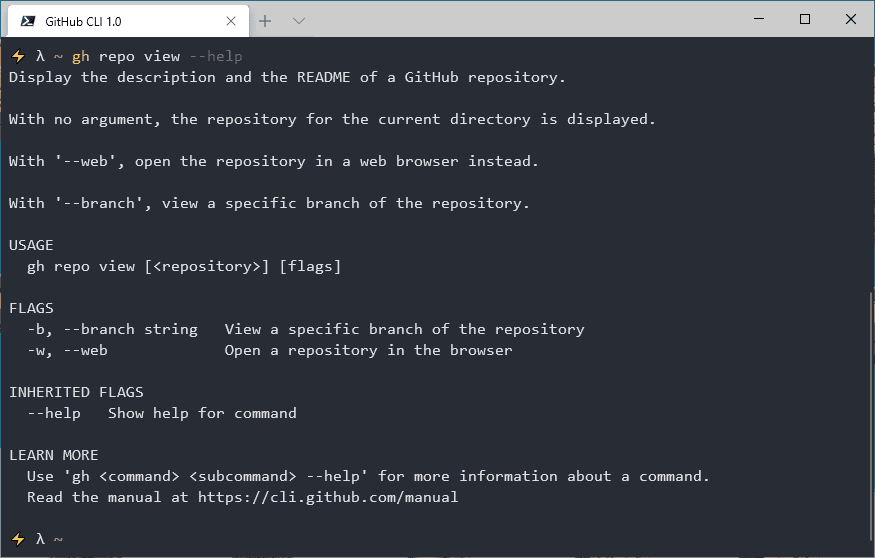Image resolution: width=875 pixels, height=558 pixels.
Task: Close the terminal window
Action: 850,19
